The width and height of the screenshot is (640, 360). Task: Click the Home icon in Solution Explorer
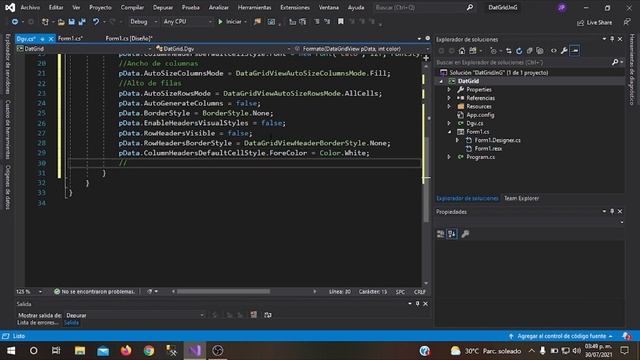pos(462,51)
